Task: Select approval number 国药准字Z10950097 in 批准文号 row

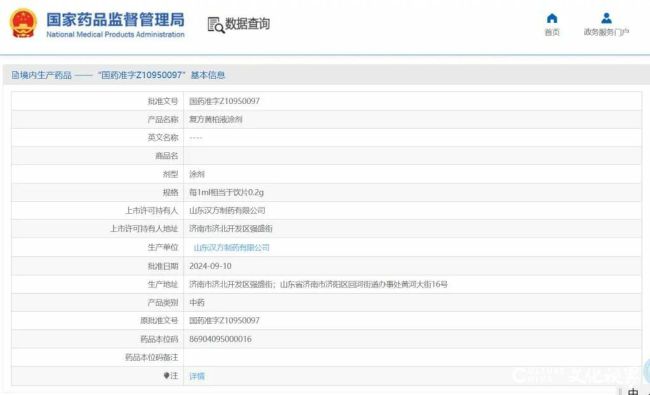Action: 224,101
